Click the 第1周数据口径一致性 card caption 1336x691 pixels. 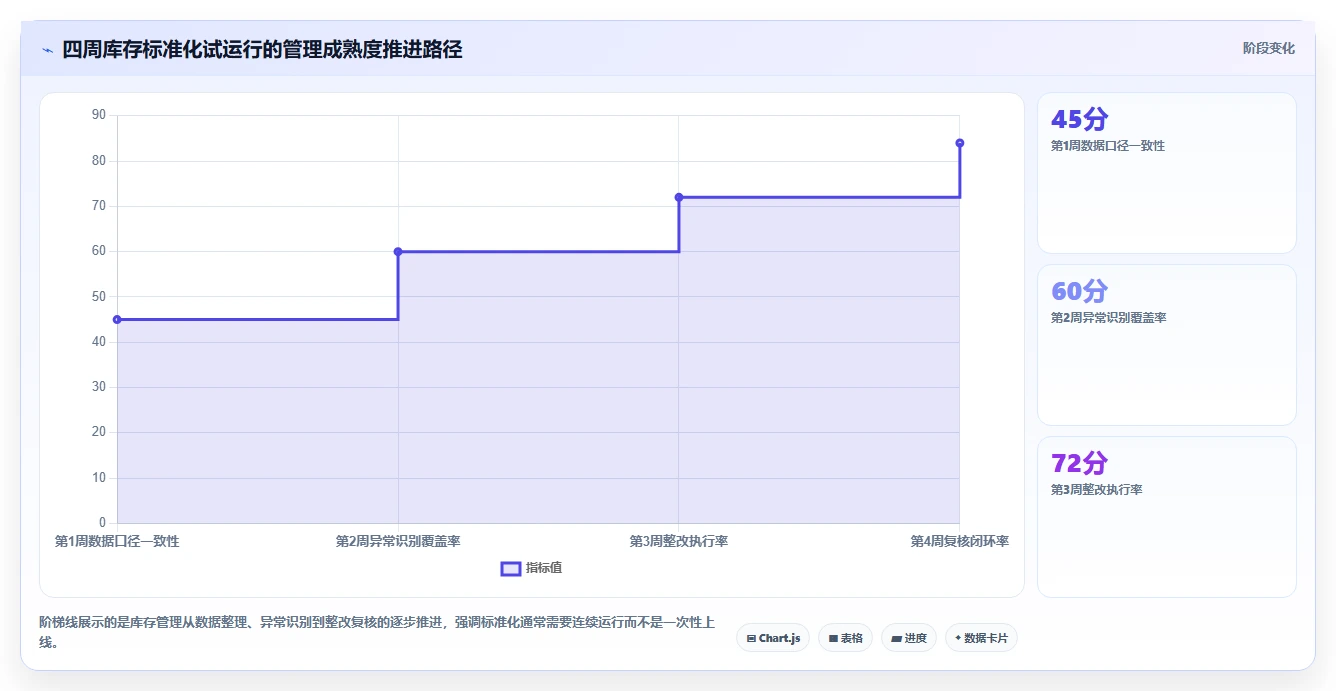[x=1108, y=146]
